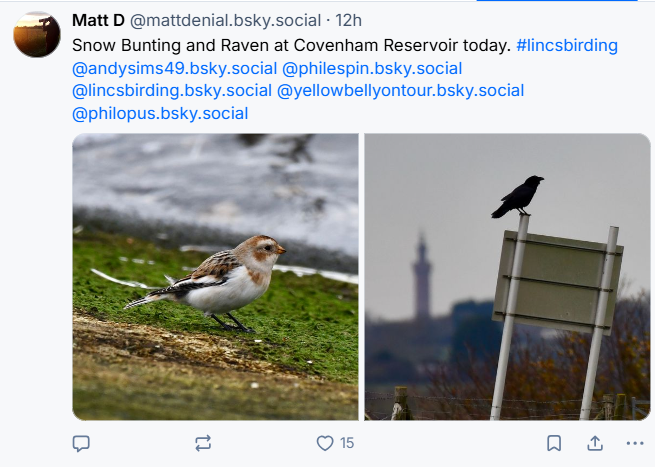Screen dimensions: 655x467
Task: Go to the @lincsbirding.bsky.social mention
Action: 171,91
